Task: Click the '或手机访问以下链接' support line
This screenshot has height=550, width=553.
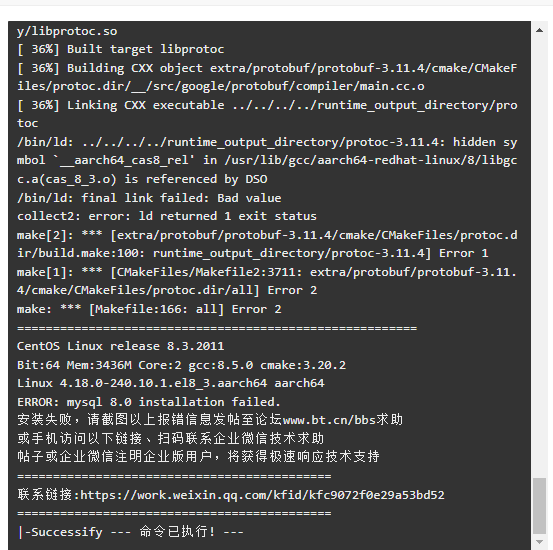Action: coord(170,439)
